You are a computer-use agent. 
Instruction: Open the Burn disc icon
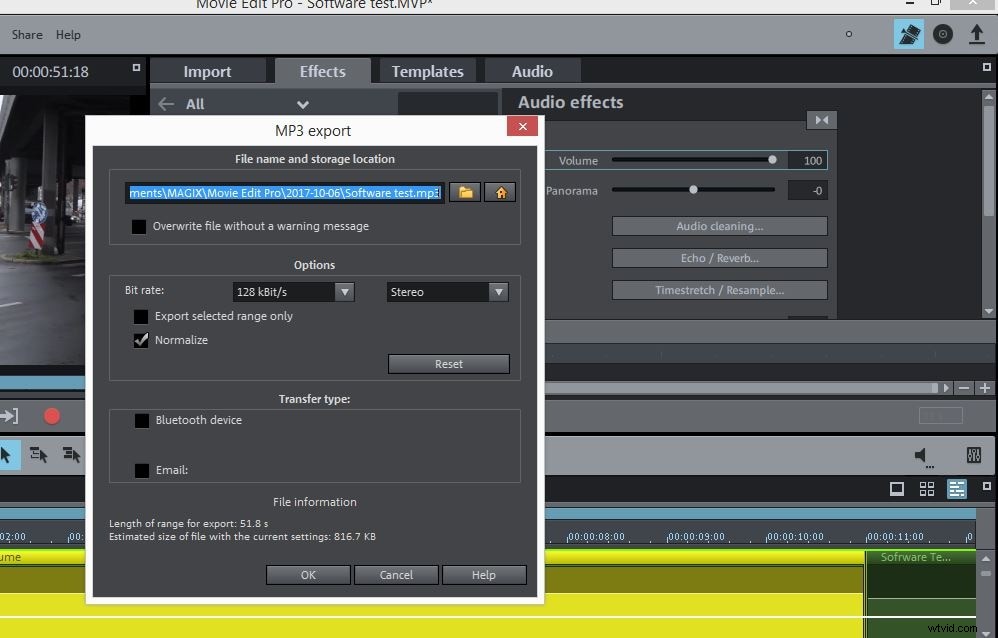pyautogui.click(x=943, y=34)
